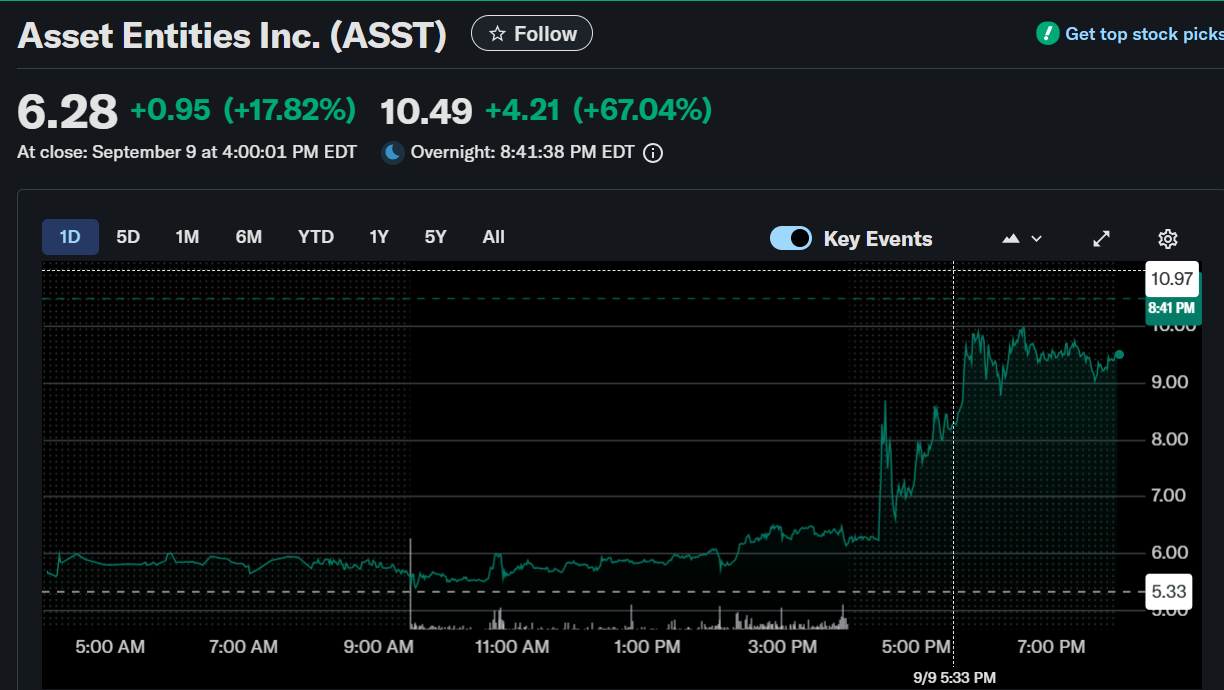This screenshot has width=1224, height=690.
Task: Select the 5Y range tab
Action: tap(435, 237)
